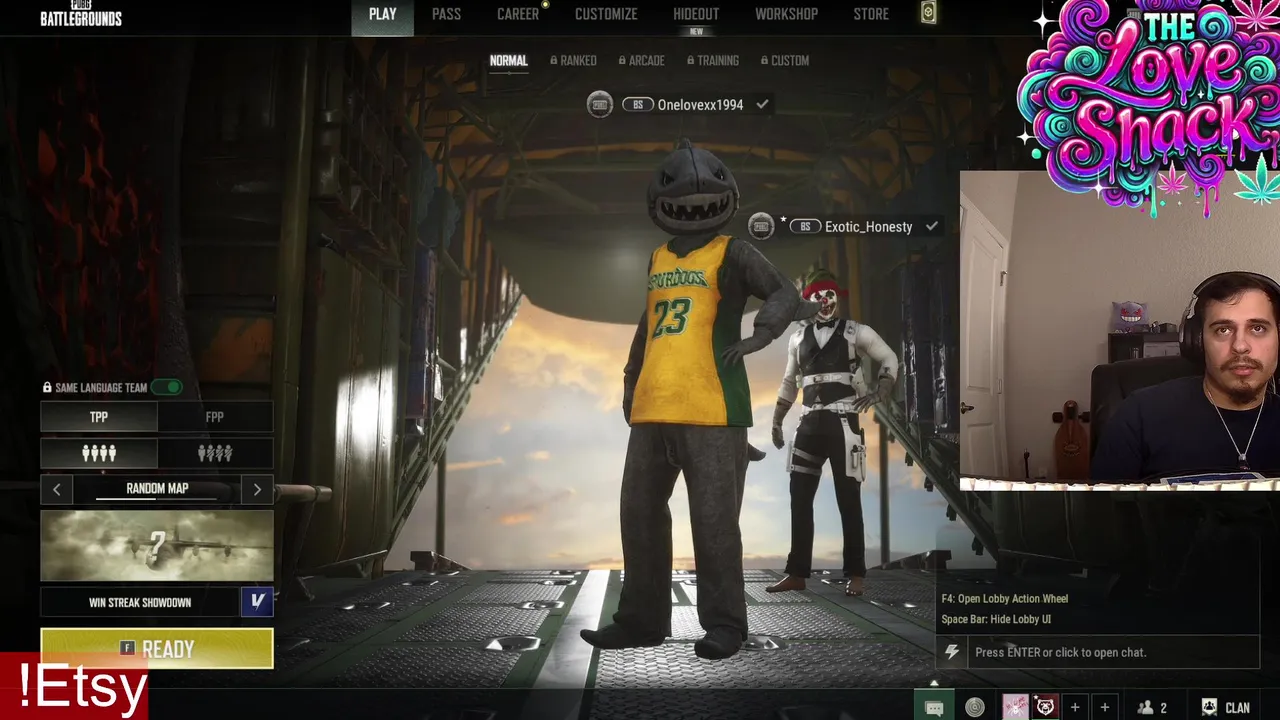1280x720 pixels.
Task: Click the small up arrow above chat icon
Action: (934, 683)
